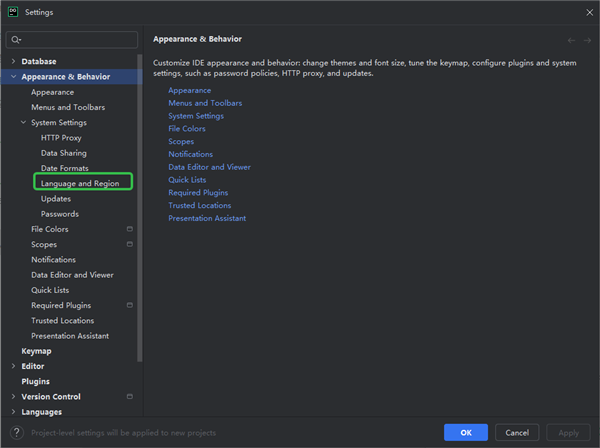Image resolution: width=600 pixels, height=448 pixels.
Task: Expand the Version Control section
Action: click(x=13, y=397)
